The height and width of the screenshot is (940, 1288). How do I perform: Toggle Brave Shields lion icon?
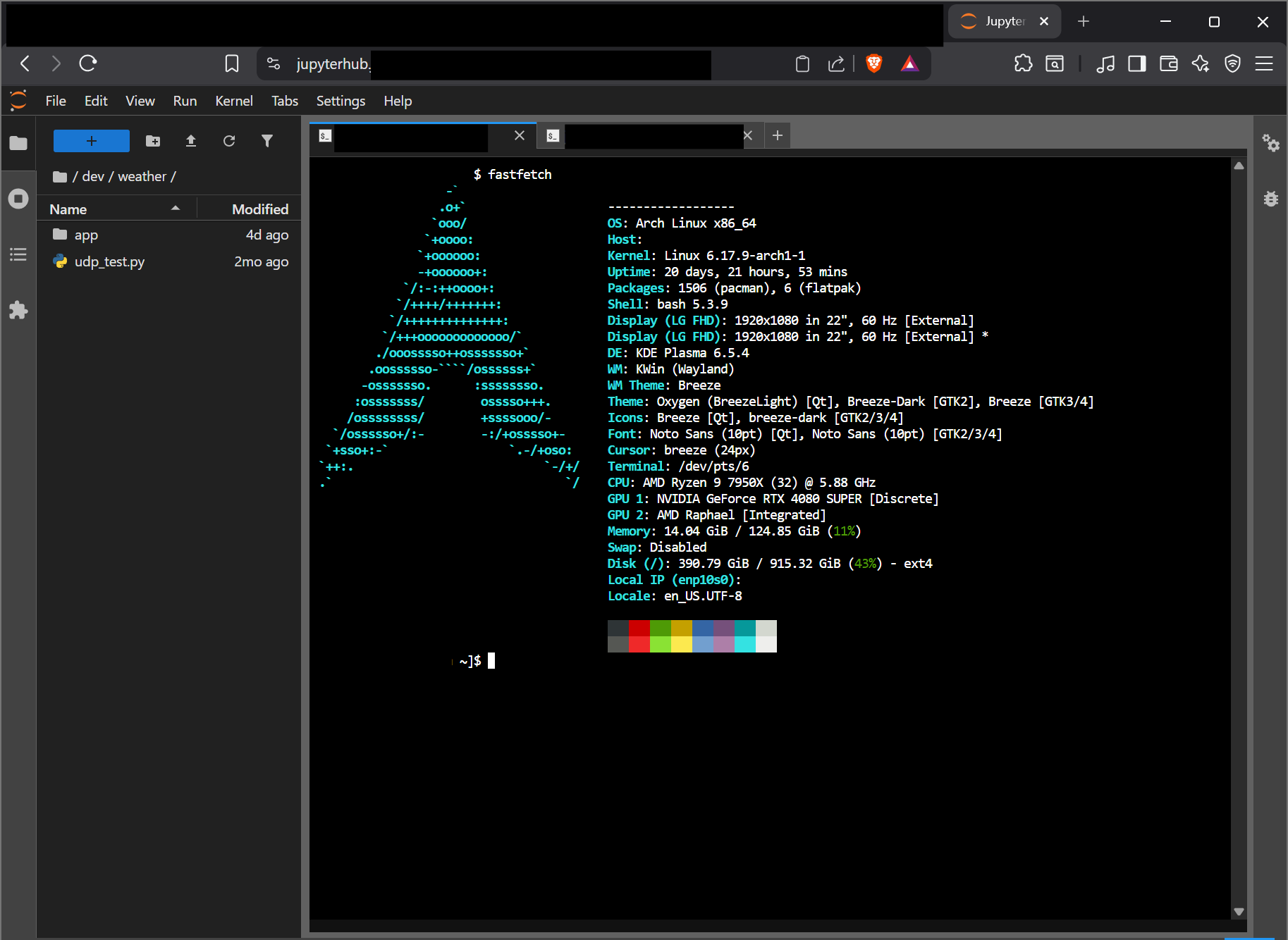pyautogui.click(x=874, y=63)
